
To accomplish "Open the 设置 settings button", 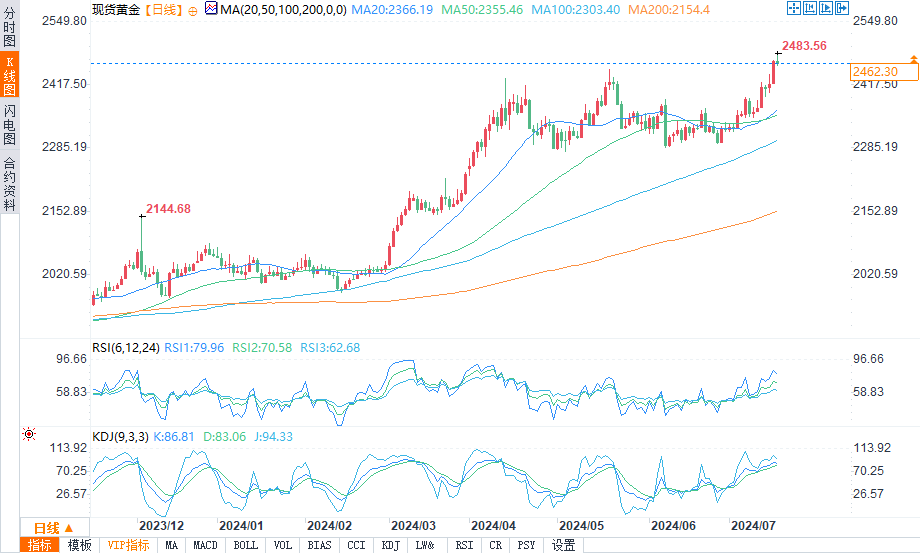I will 564,545.
